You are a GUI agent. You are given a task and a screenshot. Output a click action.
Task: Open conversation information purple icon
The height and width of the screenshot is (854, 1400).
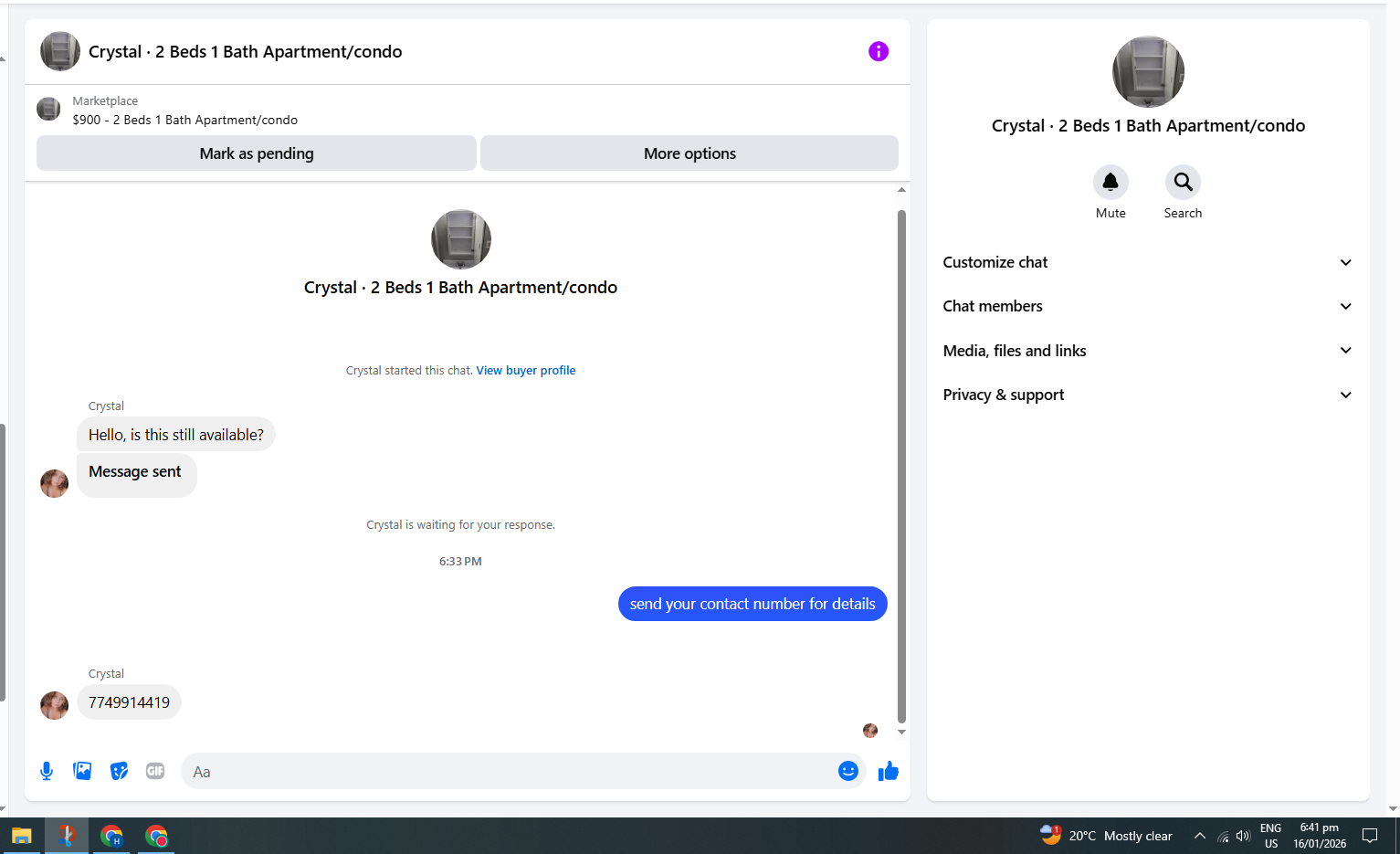879,51
